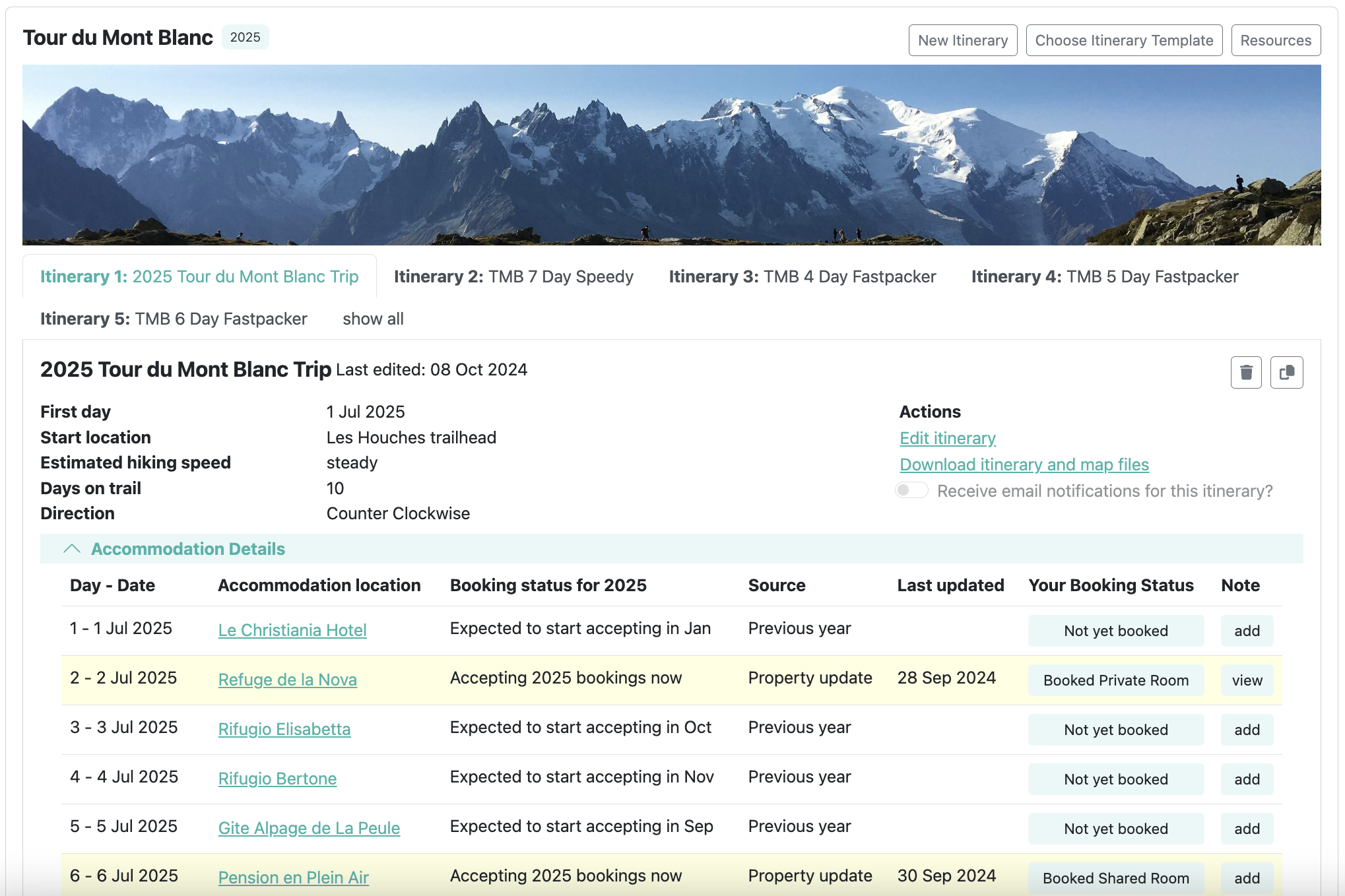Open Le Christiania Hotel link
Viewport: 1345px width, 896px height.
point(292,630)
